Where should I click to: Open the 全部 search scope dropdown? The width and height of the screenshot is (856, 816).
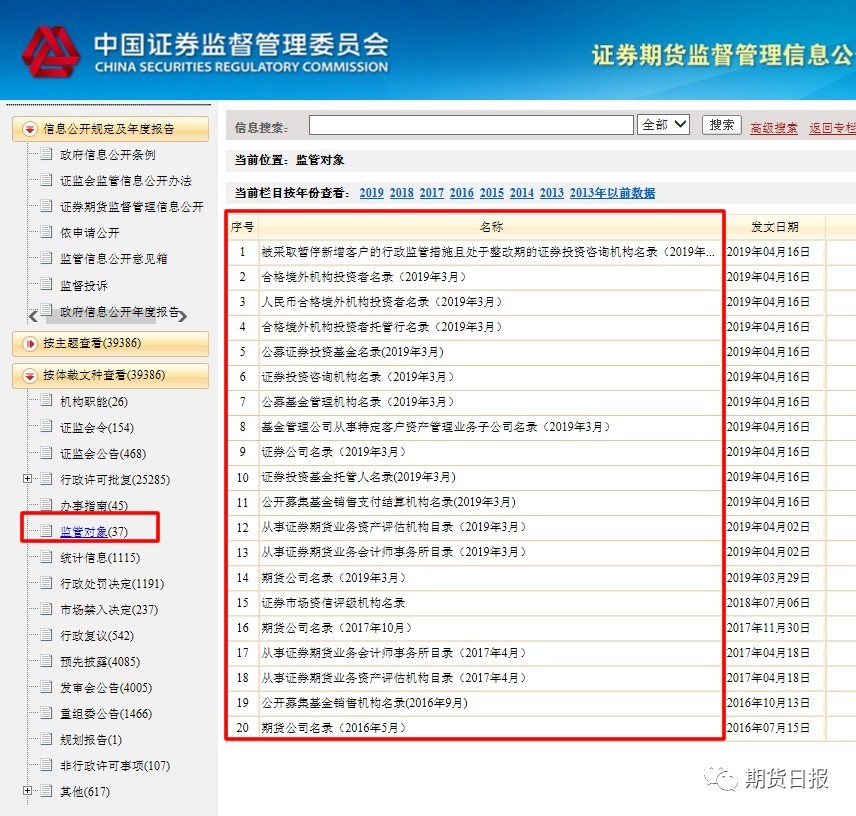[x=664, y=125]
